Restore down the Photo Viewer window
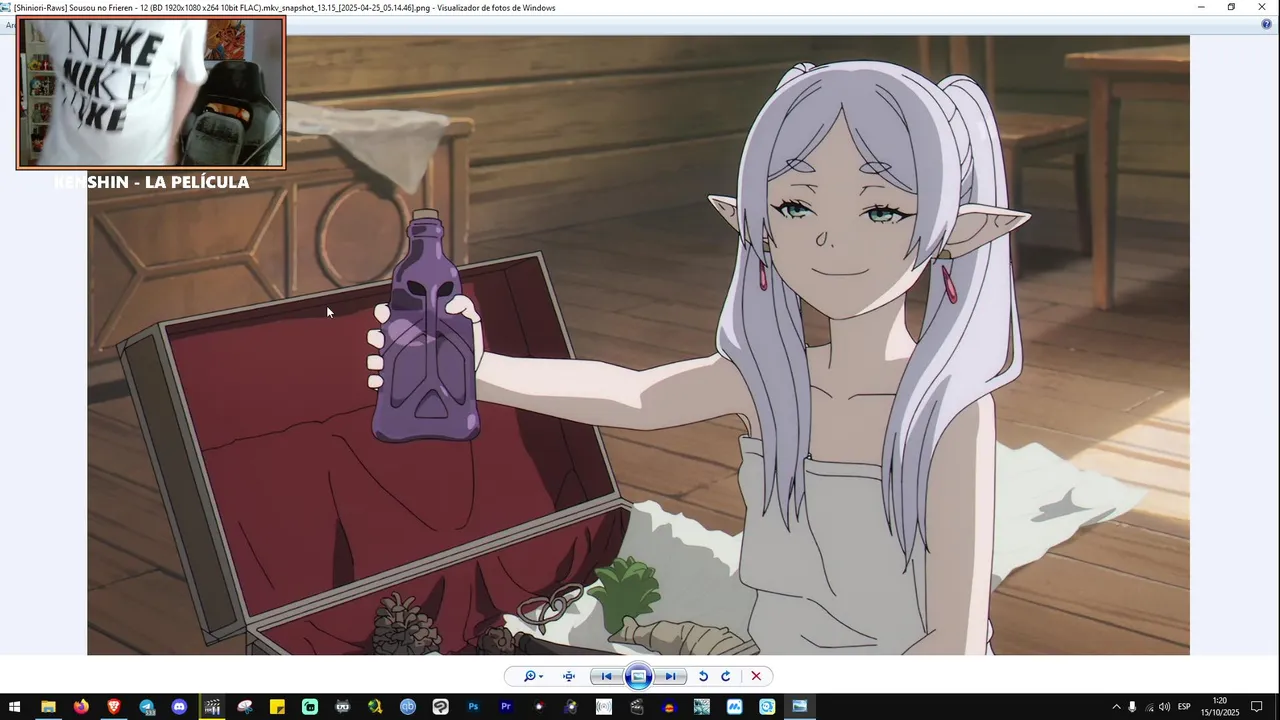The height and width of the screenshot is (720, 1280). [1231, 7]
